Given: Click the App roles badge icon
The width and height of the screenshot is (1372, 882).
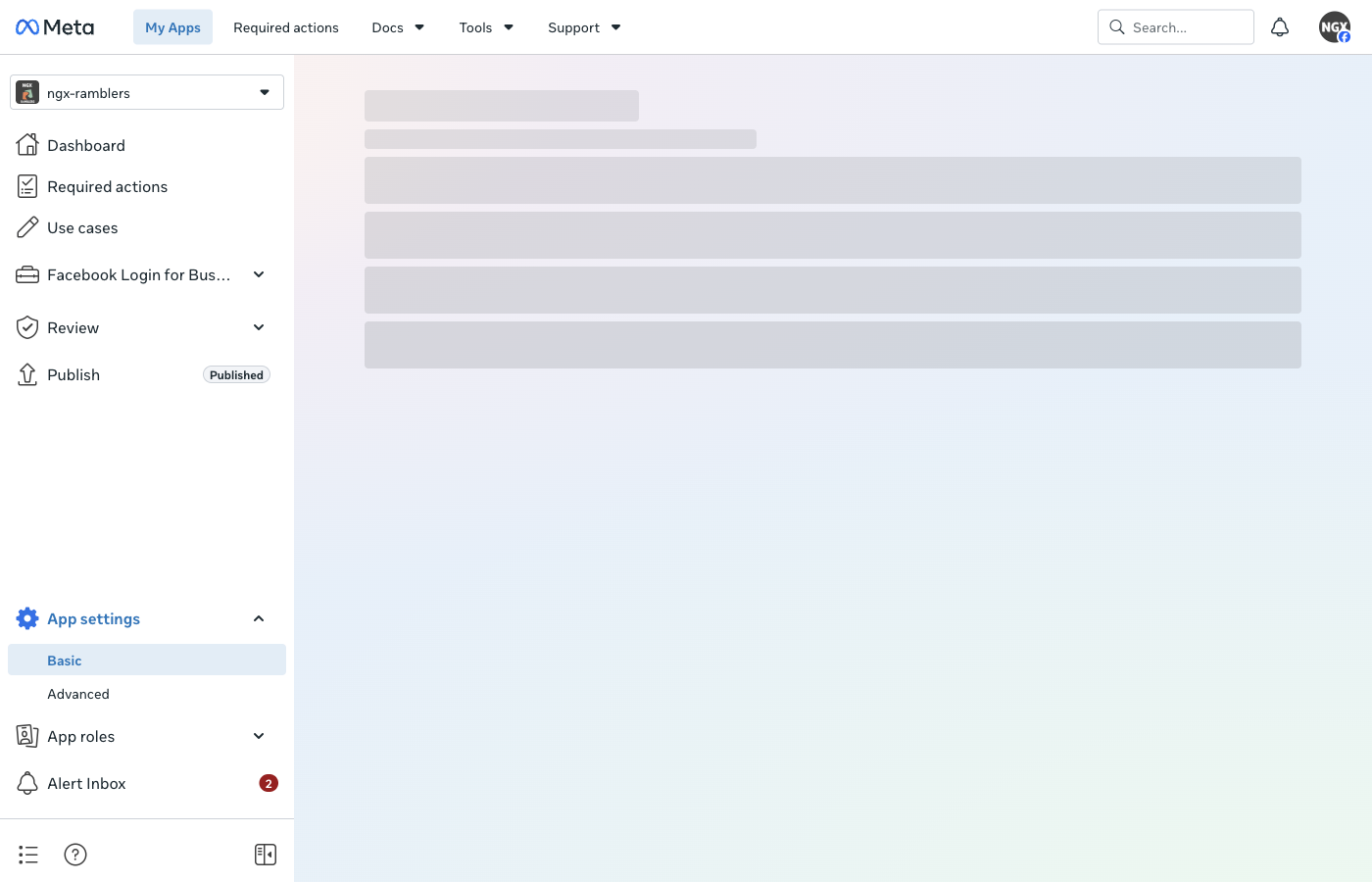Looking at the screenshot, I should [x=27, y=736].
